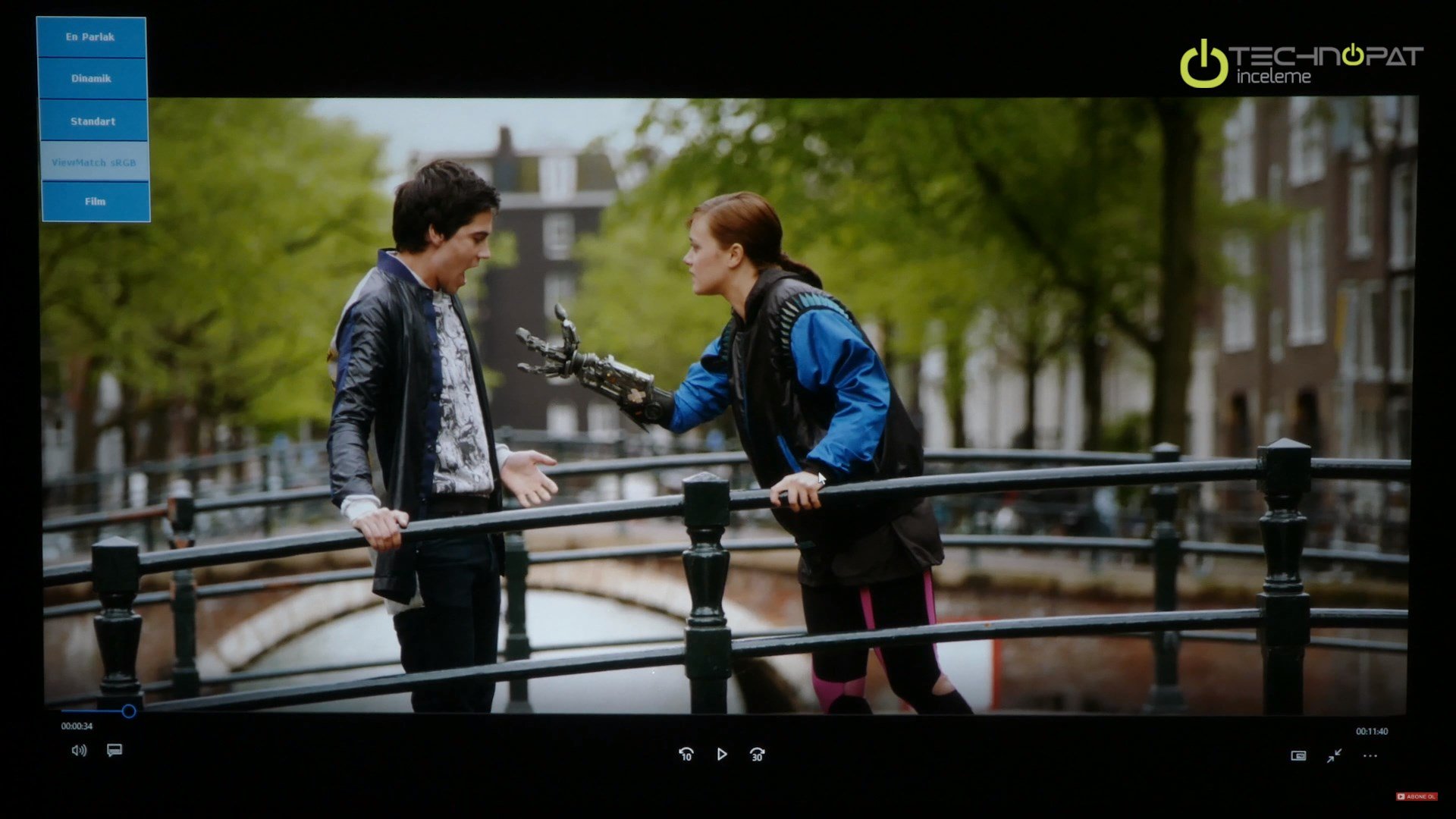Pick the Standart mode option
Image resolution: width=1456 pixels, height=819 pixels.
(x=93, y=121)
